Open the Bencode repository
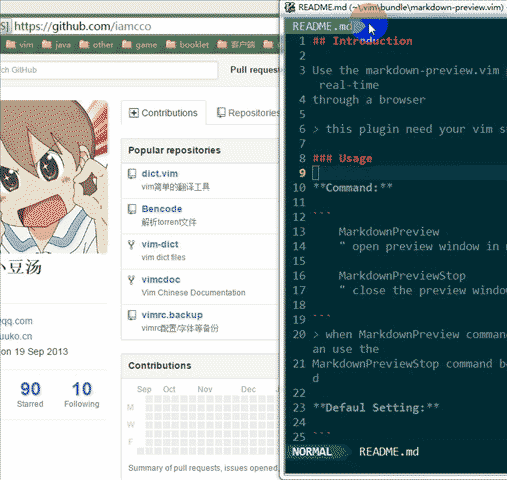The width and height of the screenshot is (507, 480). pyautogui.click(x=162, y=209)
